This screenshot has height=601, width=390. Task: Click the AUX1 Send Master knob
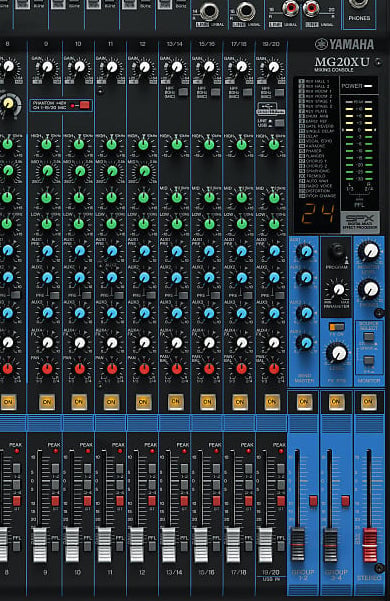(305, 251)
